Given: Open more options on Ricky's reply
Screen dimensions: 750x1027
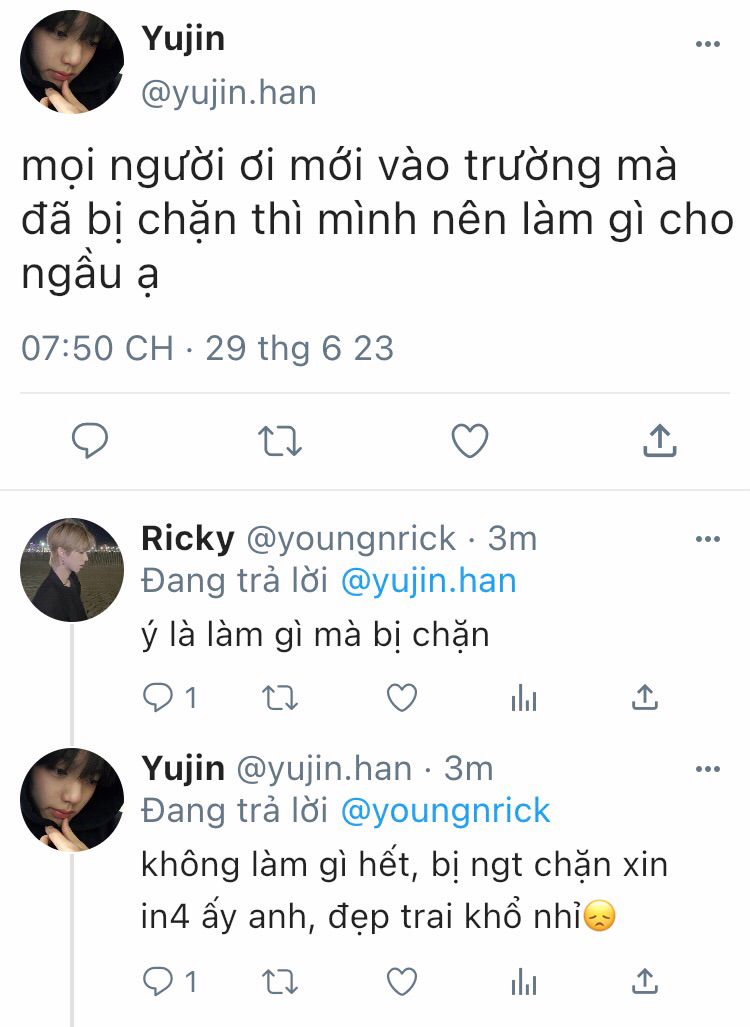Looking at the screenshot, I should 707,539.
